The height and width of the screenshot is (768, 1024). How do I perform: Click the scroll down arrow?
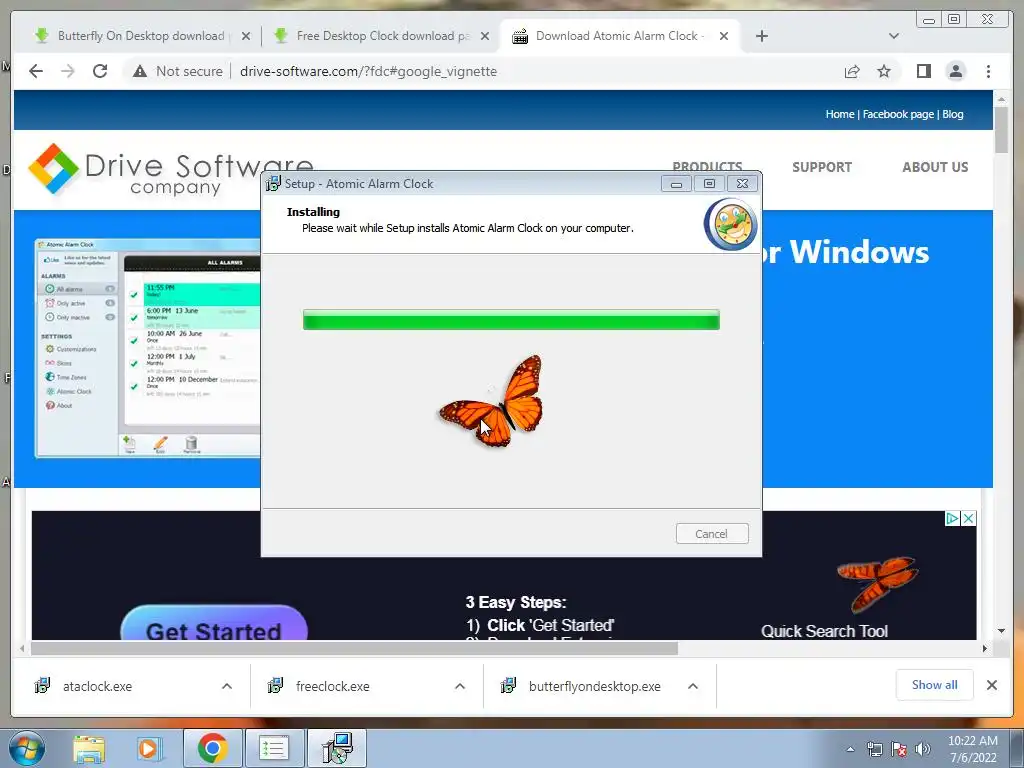[1001, 632]
